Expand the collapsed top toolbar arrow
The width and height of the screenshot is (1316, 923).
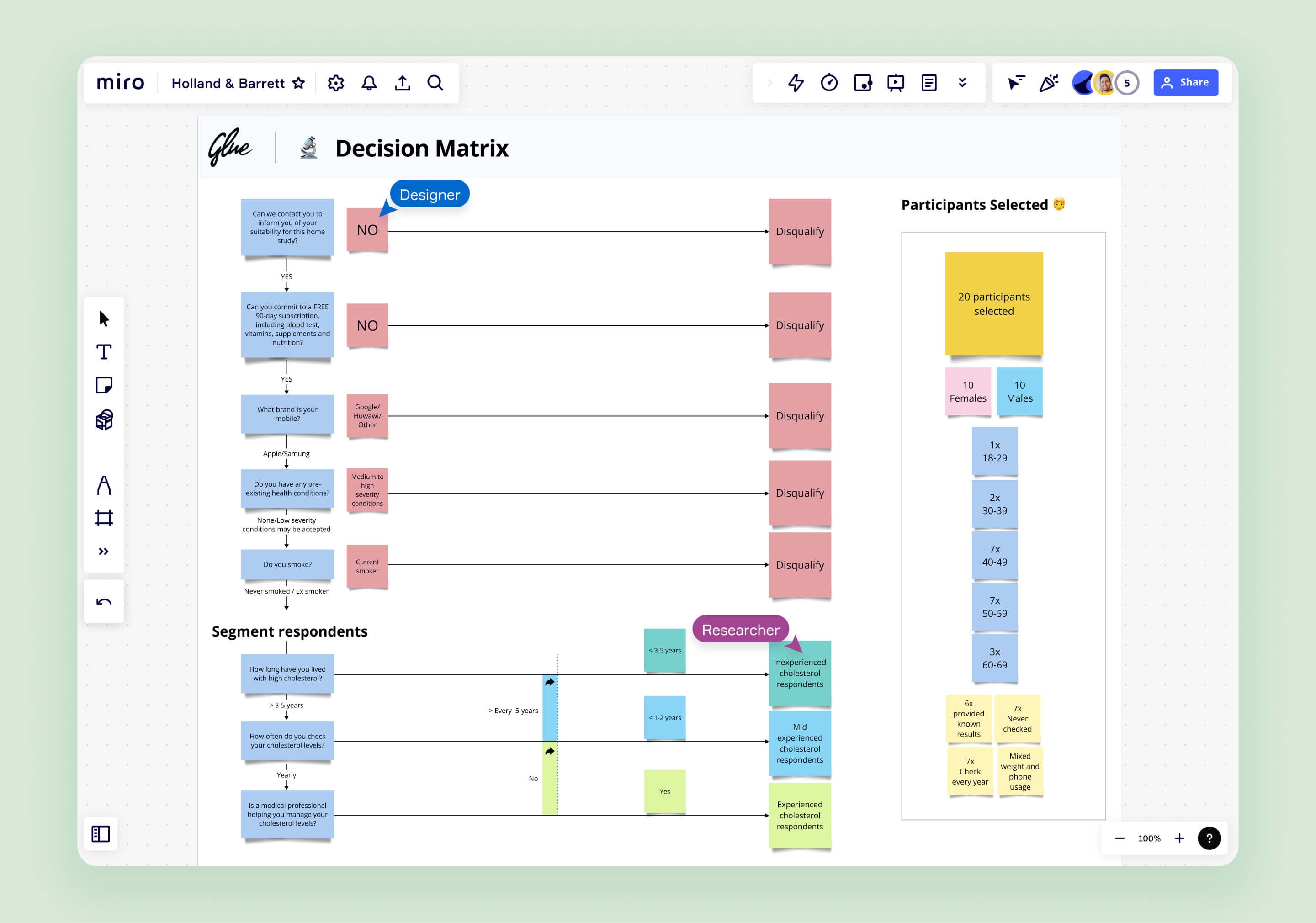point(769,83)
